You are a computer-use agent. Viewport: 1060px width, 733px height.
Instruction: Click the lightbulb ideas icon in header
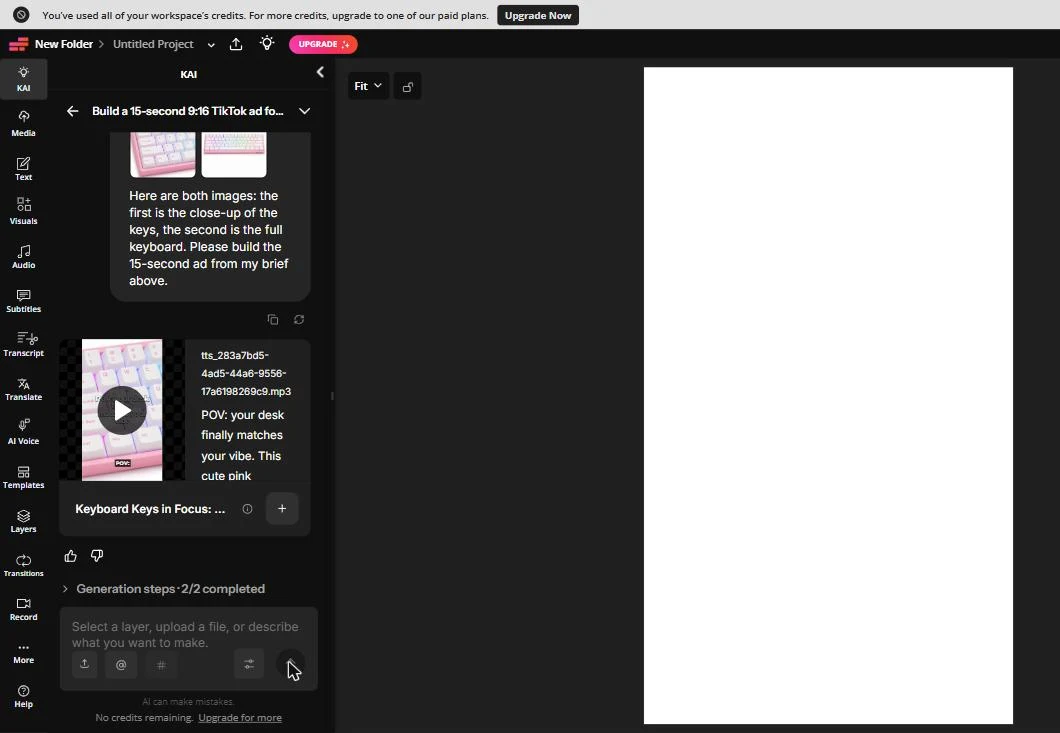[267, 44]
